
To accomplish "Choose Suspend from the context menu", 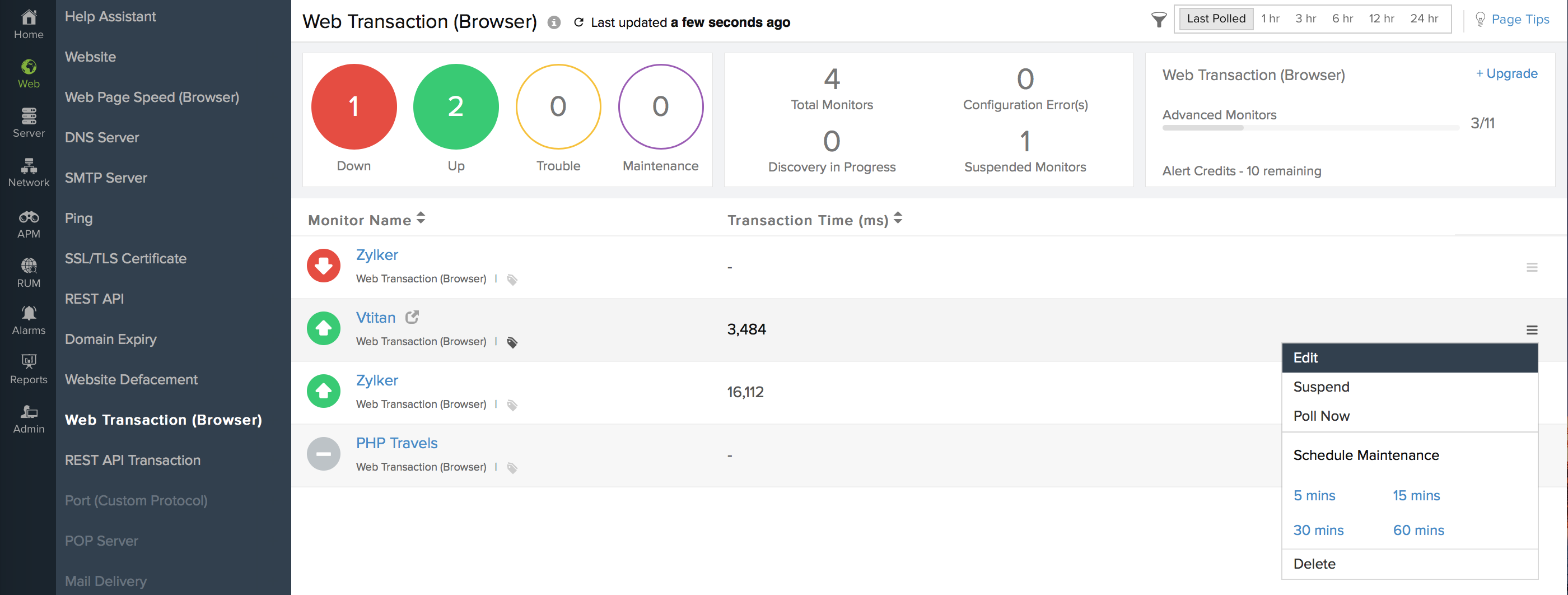I will tap(1321, 387).
